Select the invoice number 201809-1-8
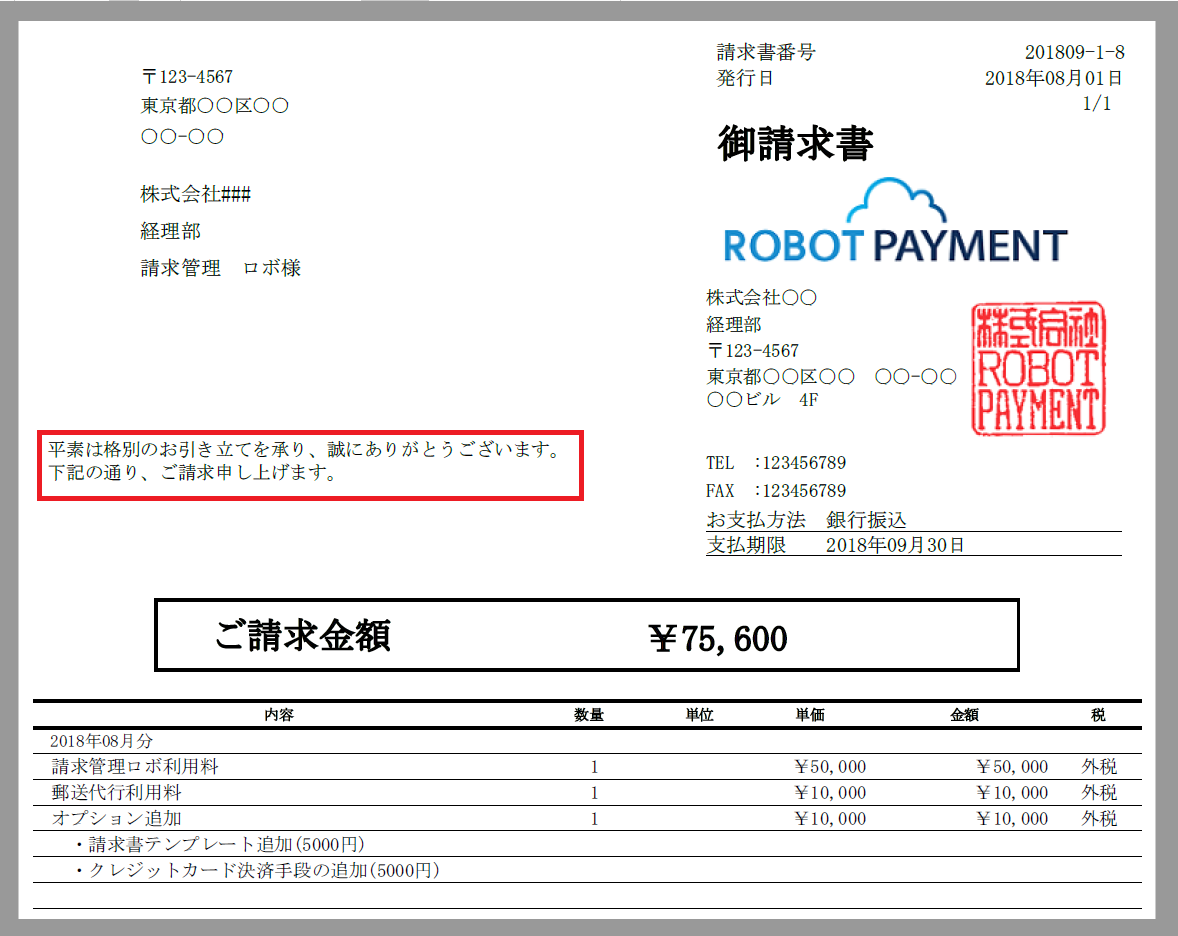Image resolution: width=1178 pixels, height=936 pixels. (x=1074, y=53)
